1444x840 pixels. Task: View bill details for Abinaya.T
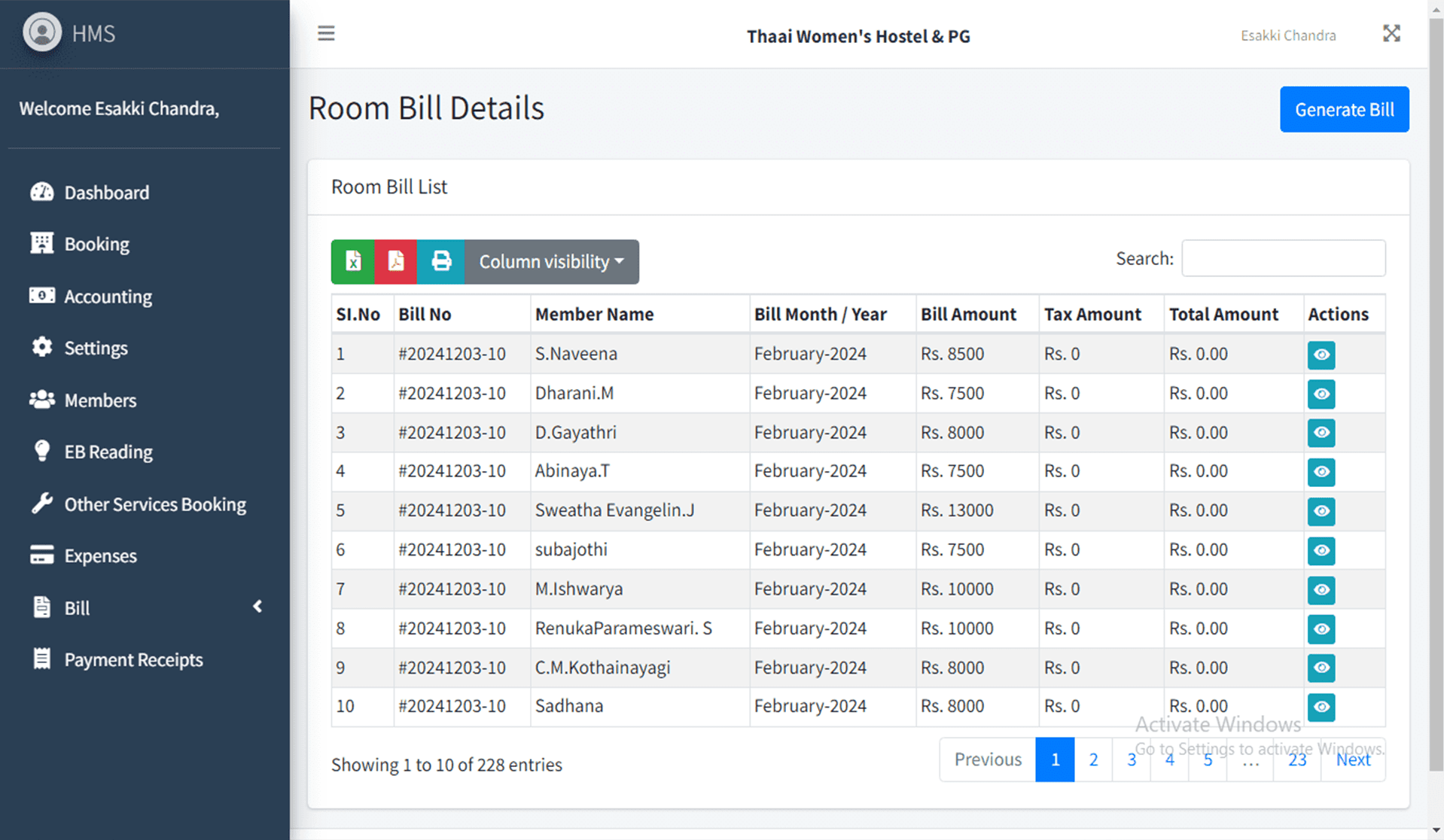pos(1321,472)
